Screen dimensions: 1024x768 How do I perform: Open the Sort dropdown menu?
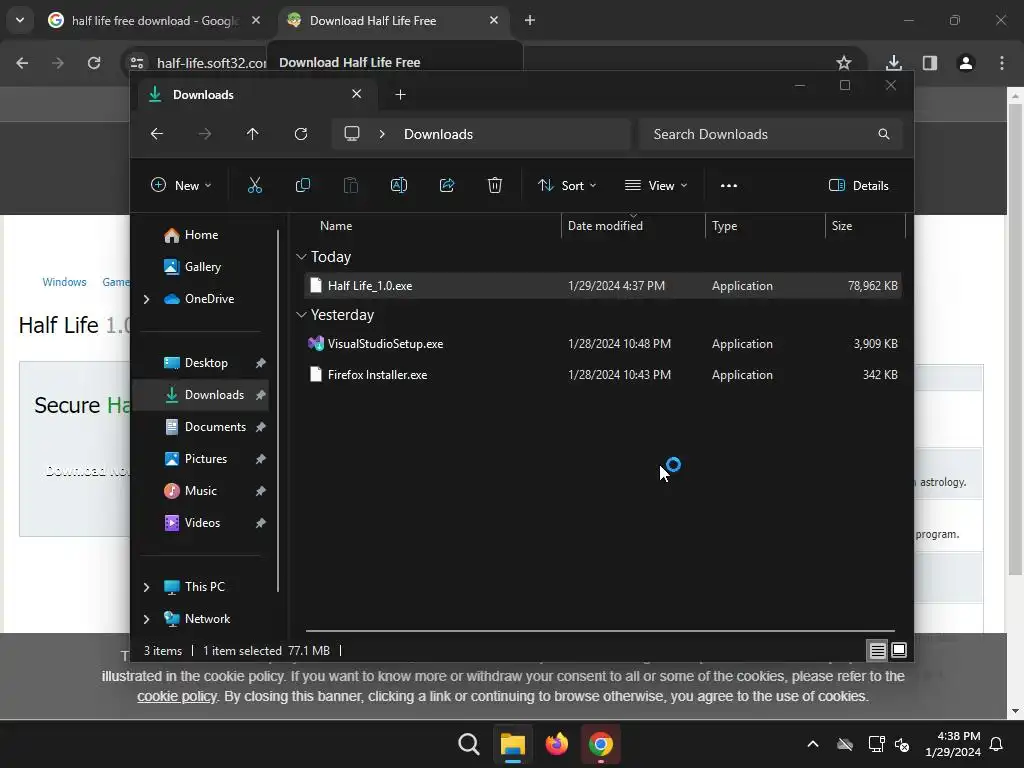(x=567, y=185)
